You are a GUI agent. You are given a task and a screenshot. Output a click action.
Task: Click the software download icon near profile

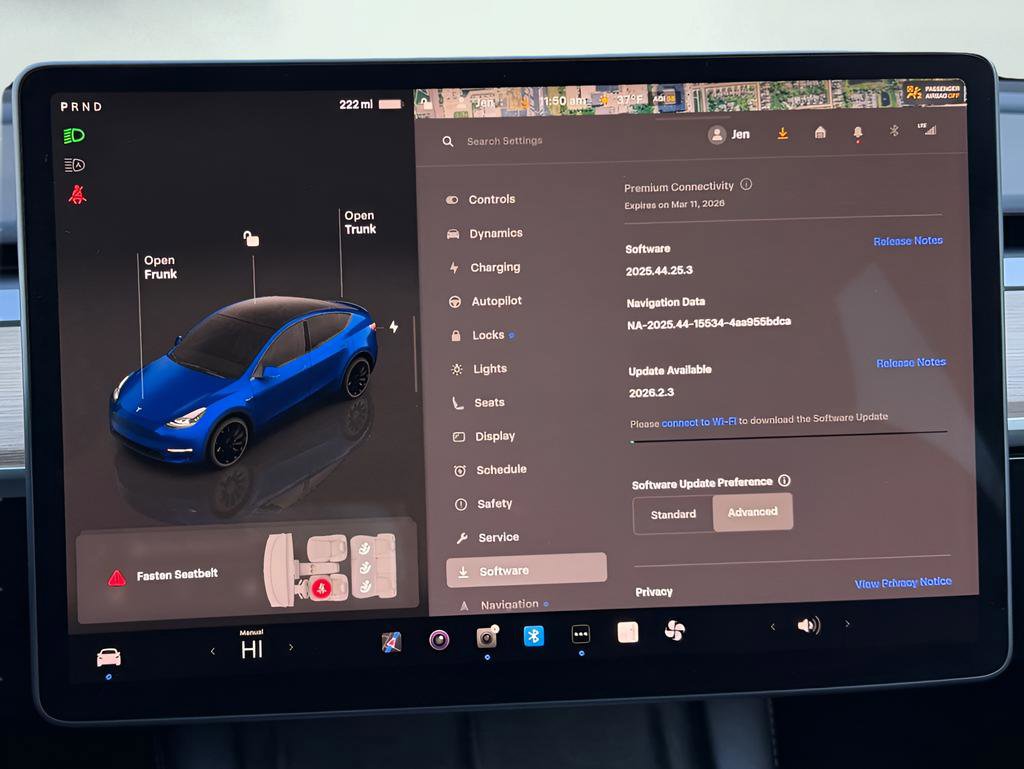(782, 132)
